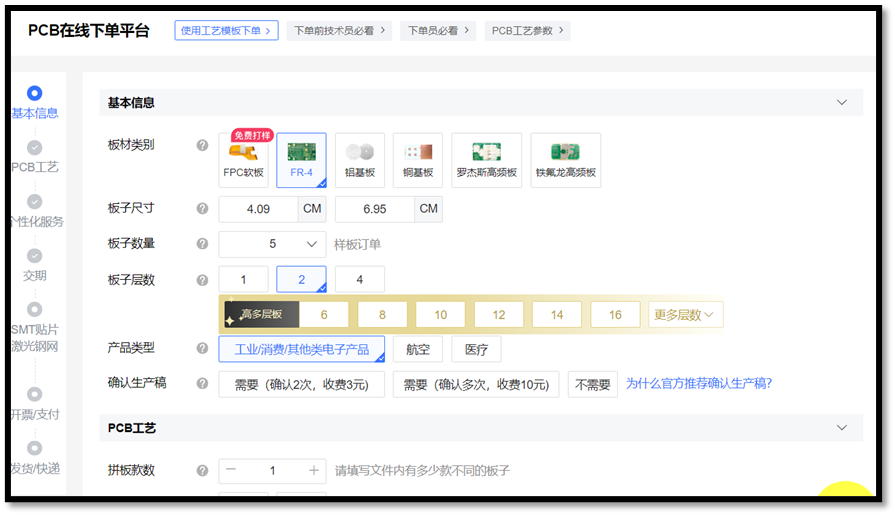The image size is (895, 515).
Task: Select 铁氟龙高频板 material
Action: (x=566, y=160)
